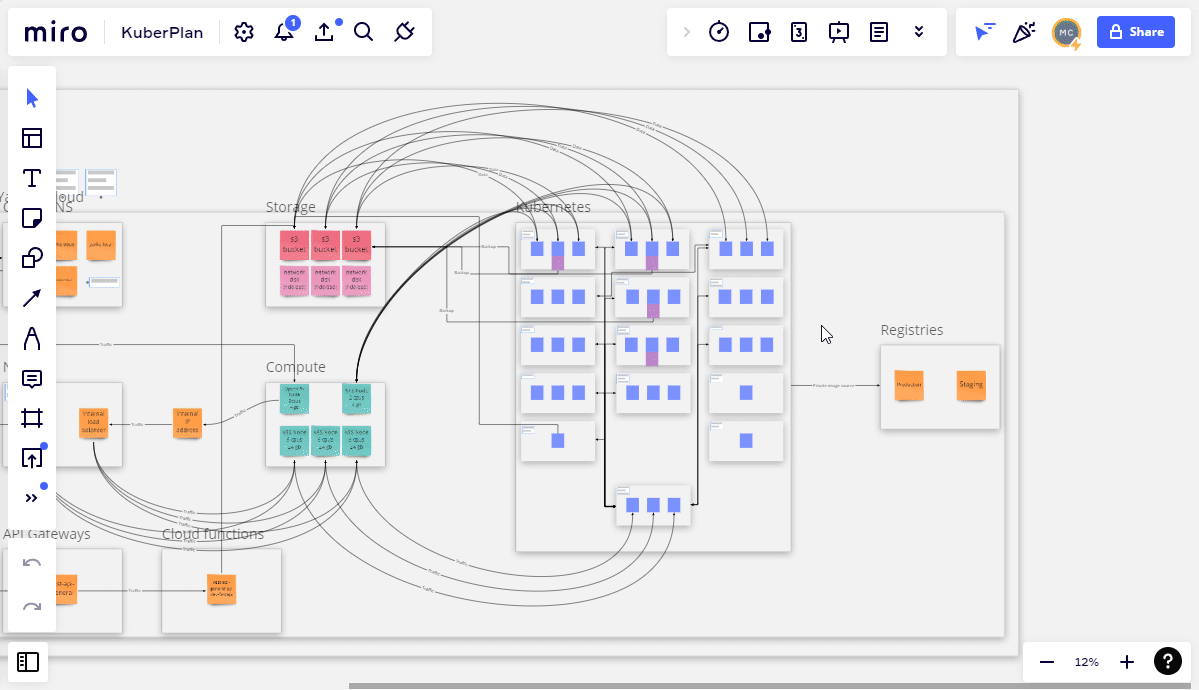
Task: Select the orange Cloud functions sticky note
Action: [222, 590]
